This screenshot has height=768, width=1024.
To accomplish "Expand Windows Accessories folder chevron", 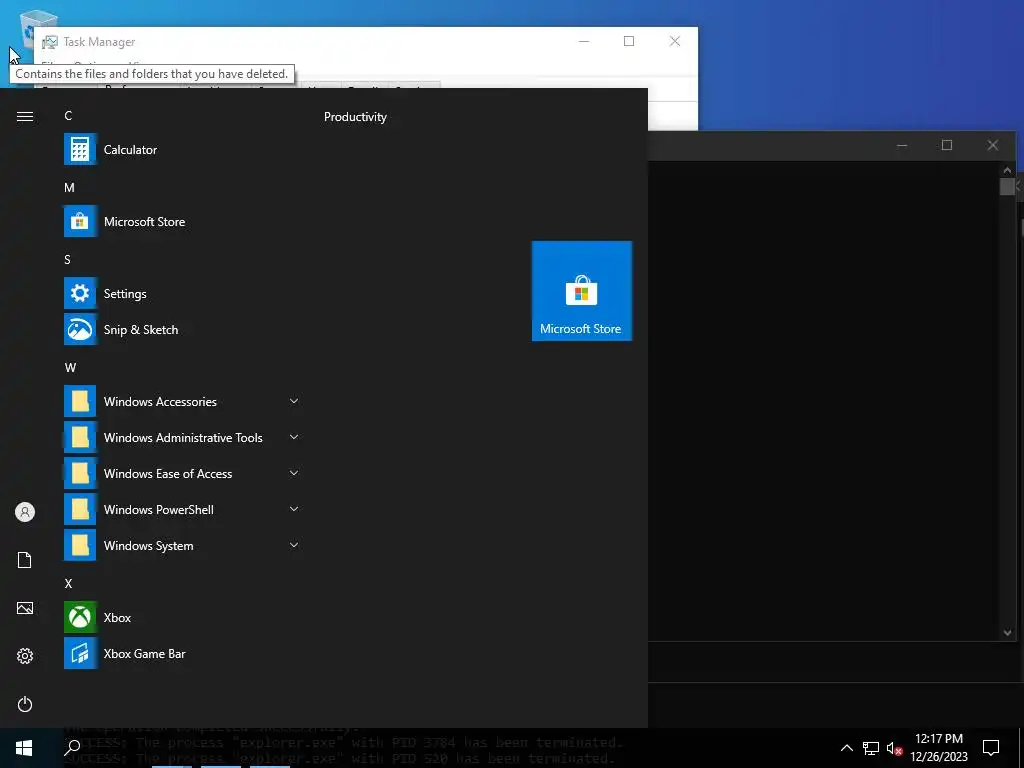I will tap(294, 401).
